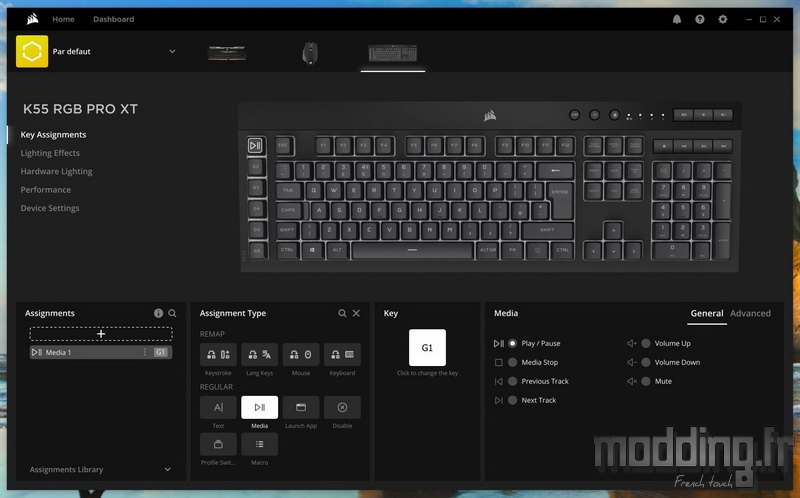Screen dimensions: 800x498
Task: Select the keyboard device thumbnail
Action: pyautogui.click(x=393, y=53)
